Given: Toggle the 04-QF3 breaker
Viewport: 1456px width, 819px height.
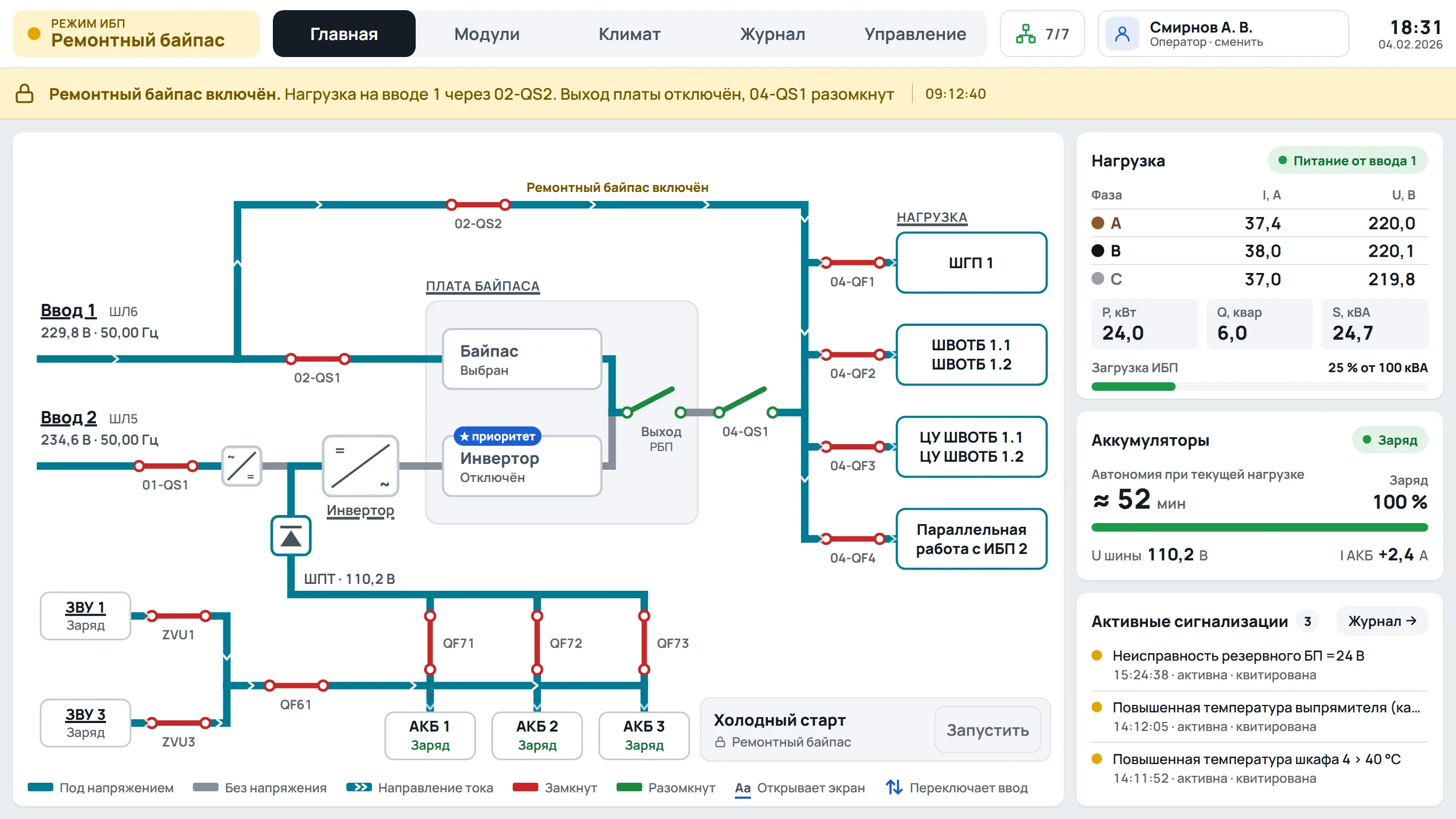Looking at the screenshot, I should point(853,447).
